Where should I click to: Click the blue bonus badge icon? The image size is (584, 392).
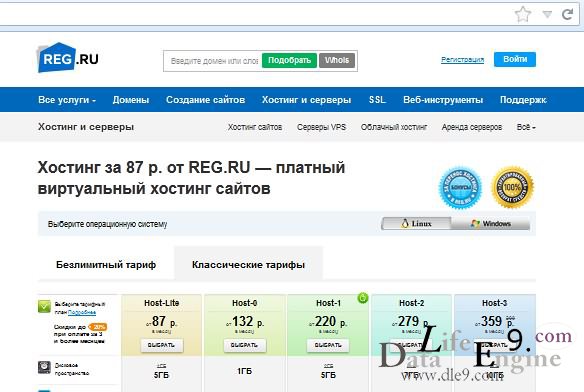click(460, 187)
